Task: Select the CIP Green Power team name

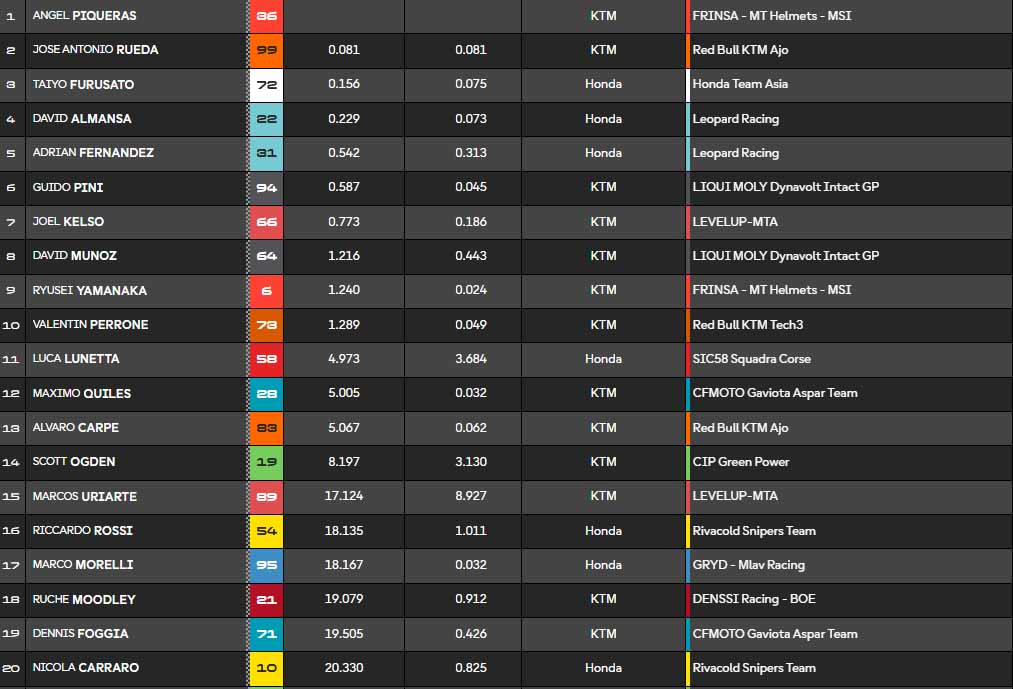Action: [x=741, y=462]
